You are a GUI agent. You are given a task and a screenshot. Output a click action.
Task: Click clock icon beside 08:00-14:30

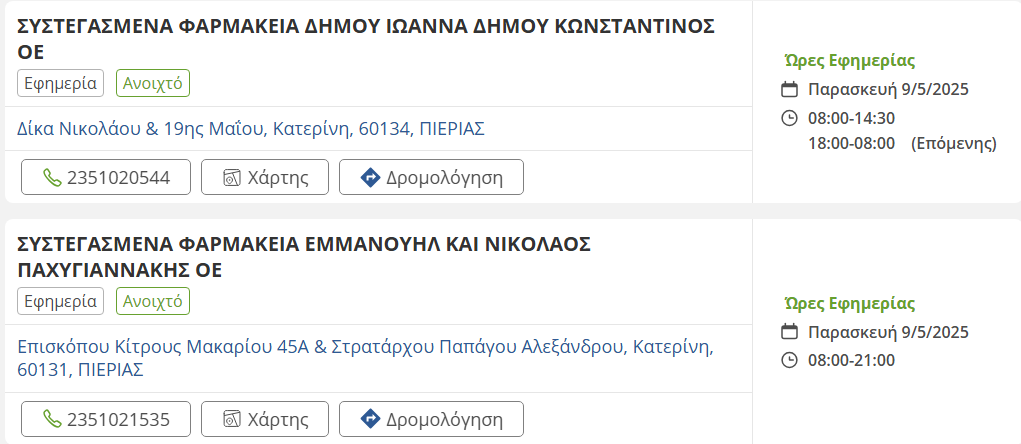tap(789, 118)
